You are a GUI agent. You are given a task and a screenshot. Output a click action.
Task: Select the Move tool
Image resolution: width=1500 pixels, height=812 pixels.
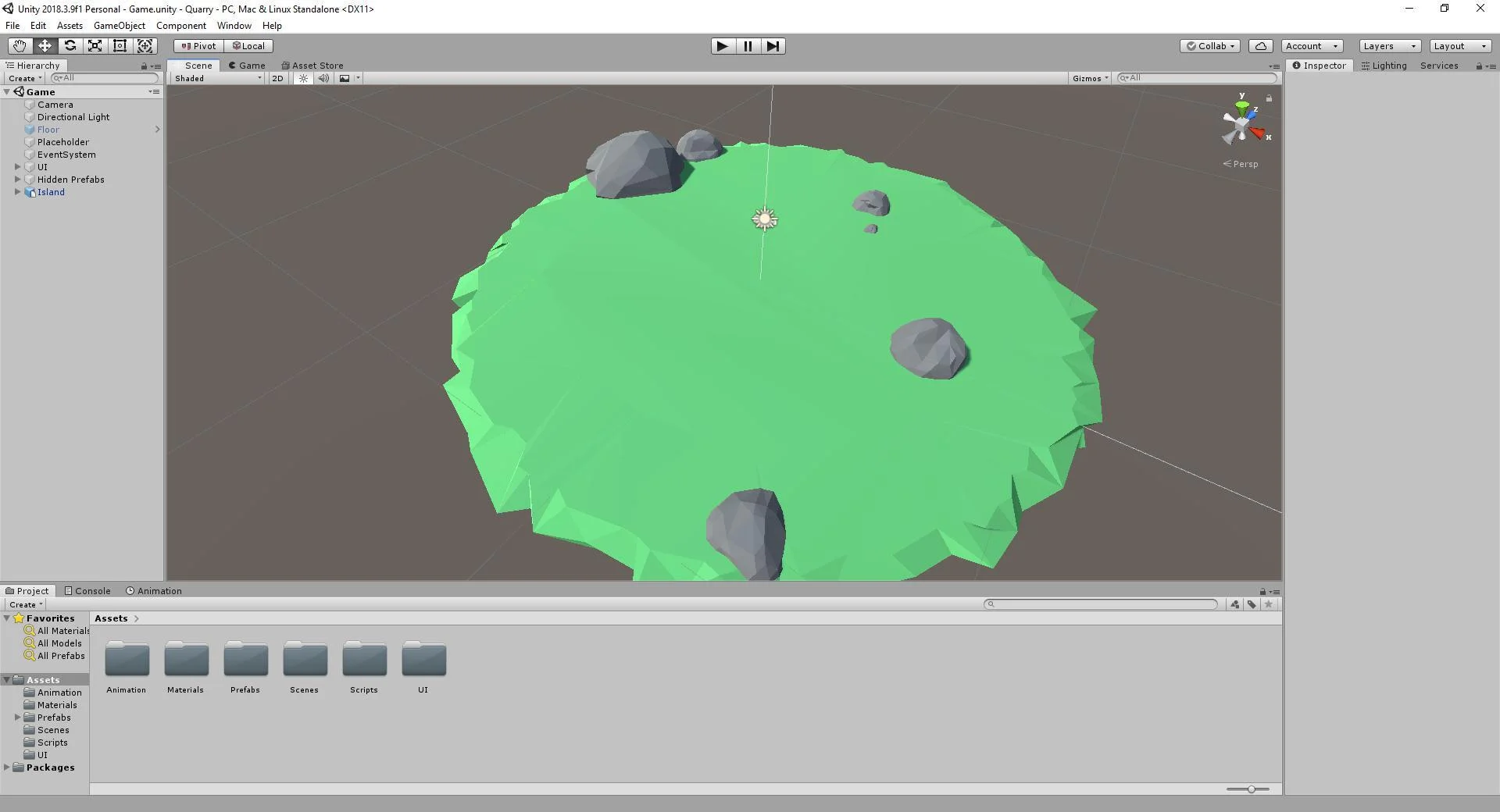[45, 46]
